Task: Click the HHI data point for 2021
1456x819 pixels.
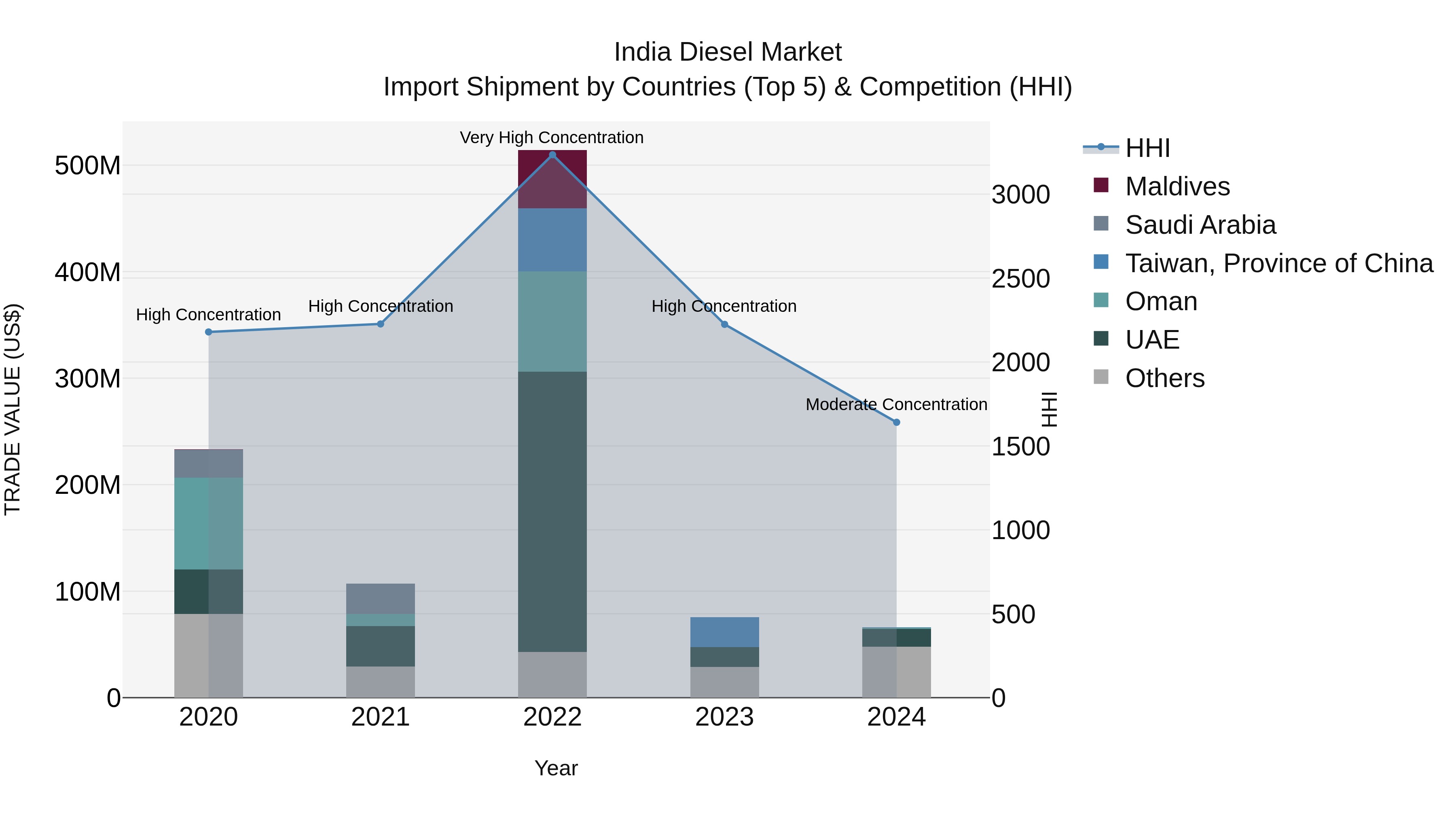Action: coord(381,324)
